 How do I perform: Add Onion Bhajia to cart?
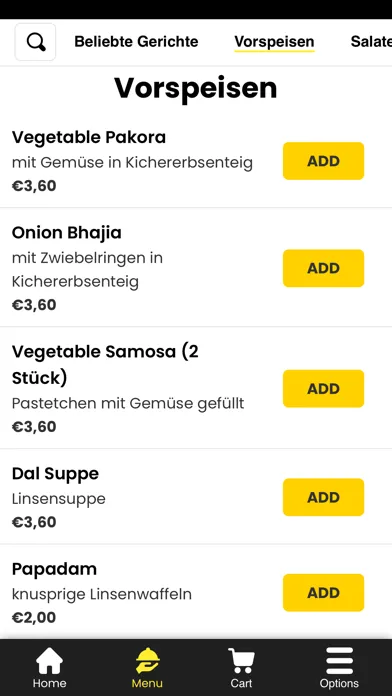pyautogui.click(x=324, y=268)
